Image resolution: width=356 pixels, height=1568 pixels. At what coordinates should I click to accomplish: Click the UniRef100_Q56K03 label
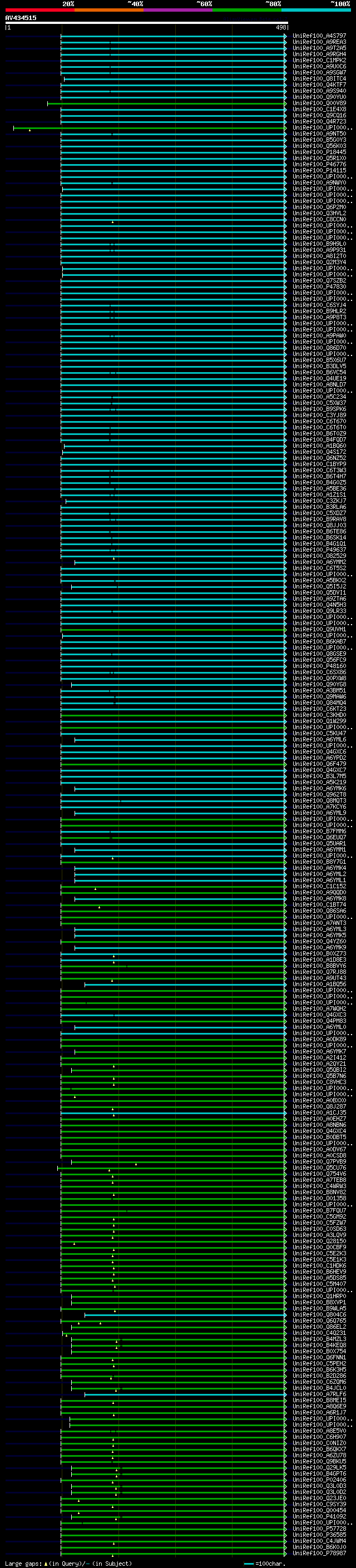click(x=319, y=146)
